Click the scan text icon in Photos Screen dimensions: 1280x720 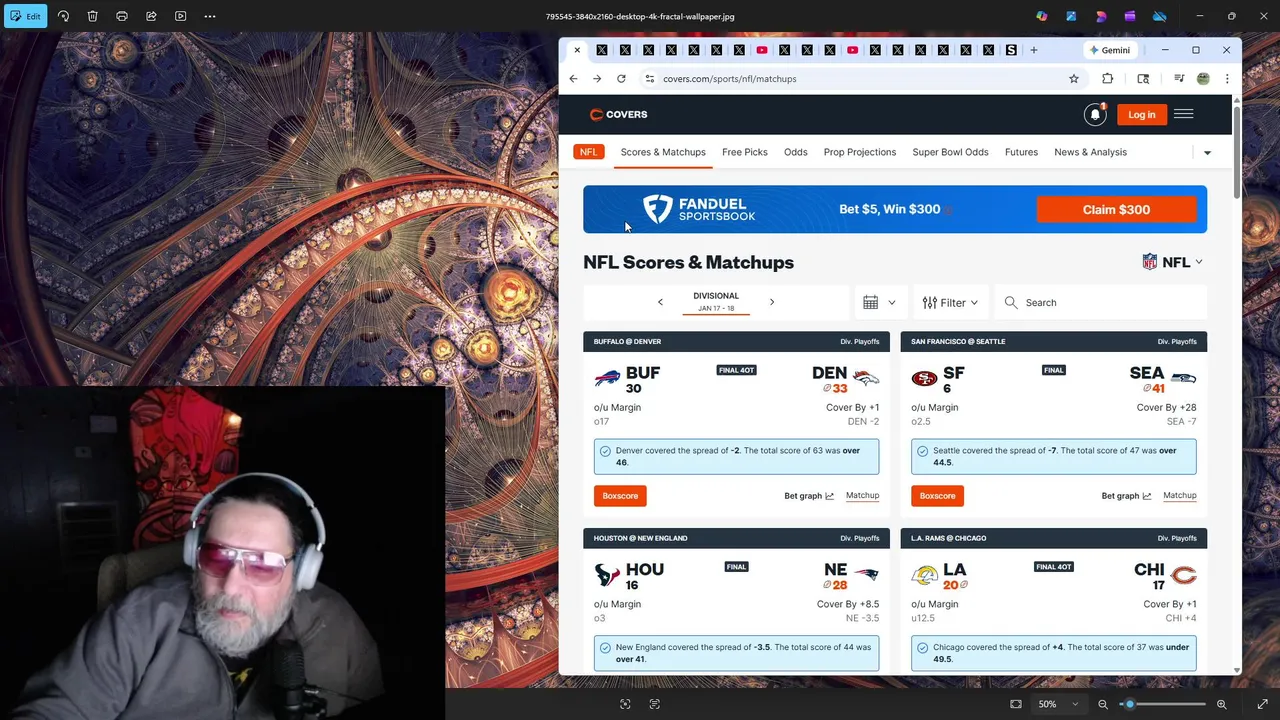(x=655, y=704)
